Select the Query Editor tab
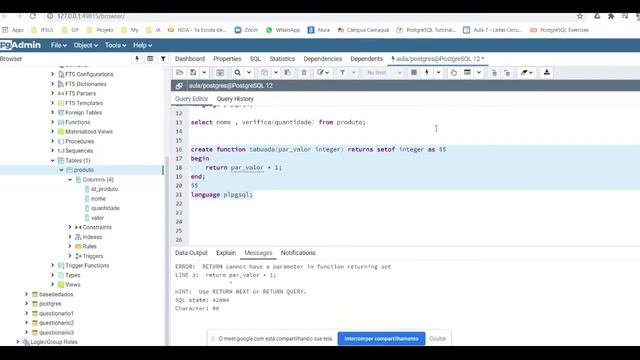The image size is (640, 360). (191, 99)
